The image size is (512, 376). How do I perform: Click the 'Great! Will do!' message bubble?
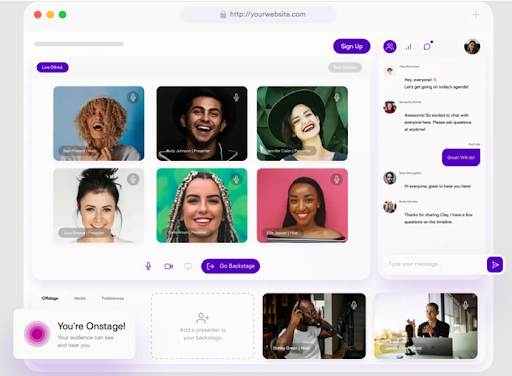coord(461,157)
